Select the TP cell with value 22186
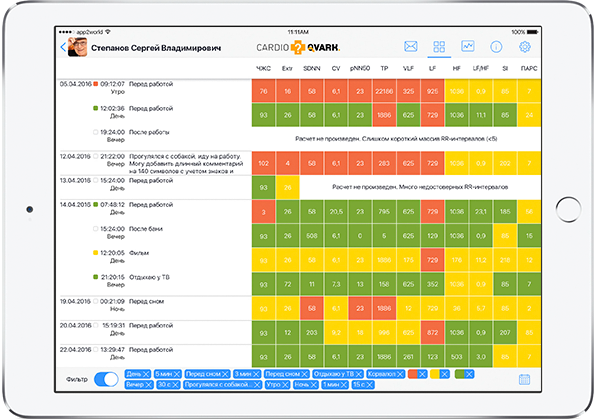 (x=384, y=91)
